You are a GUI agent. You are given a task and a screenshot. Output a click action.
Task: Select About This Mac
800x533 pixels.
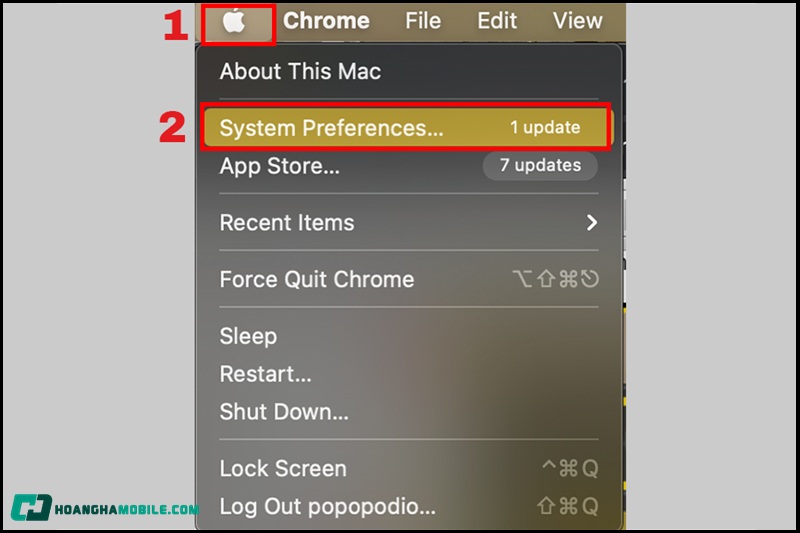tap(300, 72)
